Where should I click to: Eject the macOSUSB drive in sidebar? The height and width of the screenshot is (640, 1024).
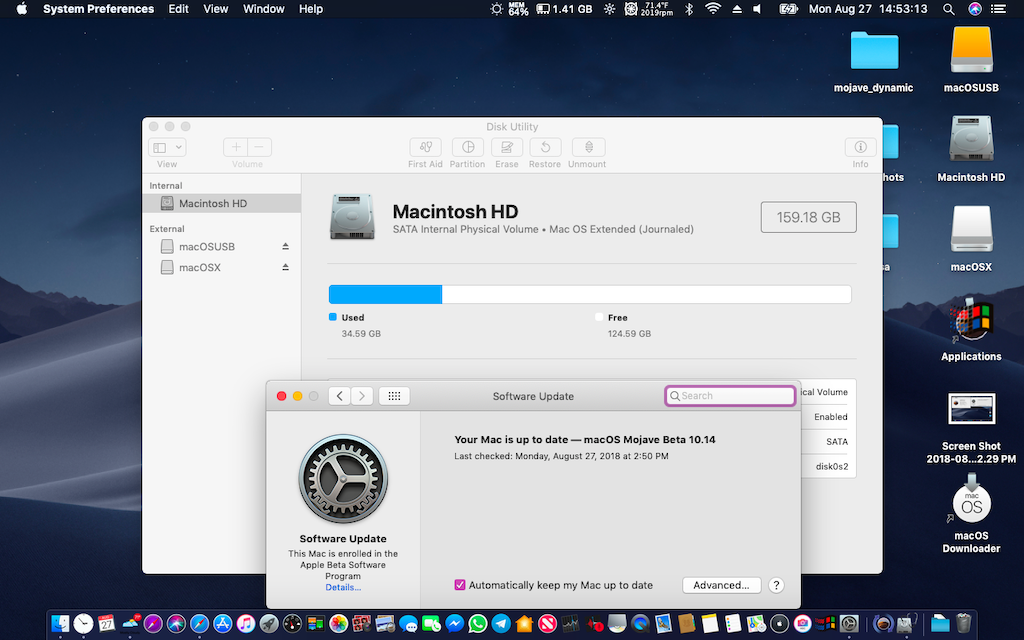[x=285, y=246]
